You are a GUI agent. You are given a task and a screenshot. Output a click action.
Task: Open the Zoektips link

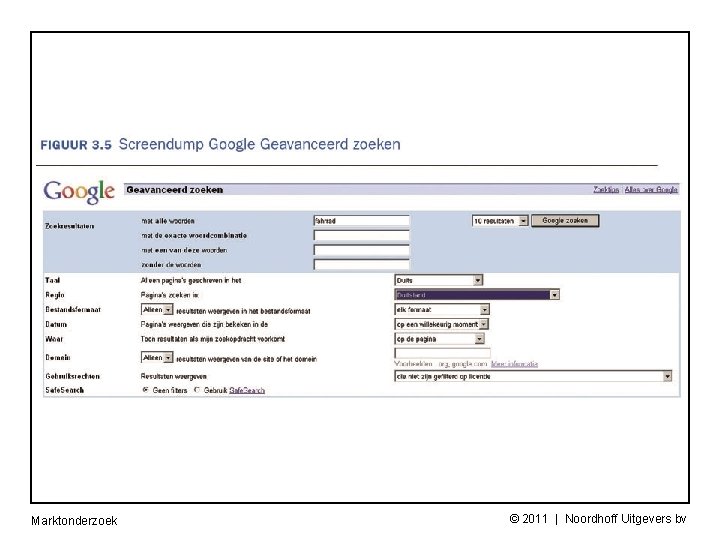pos(606,190)
